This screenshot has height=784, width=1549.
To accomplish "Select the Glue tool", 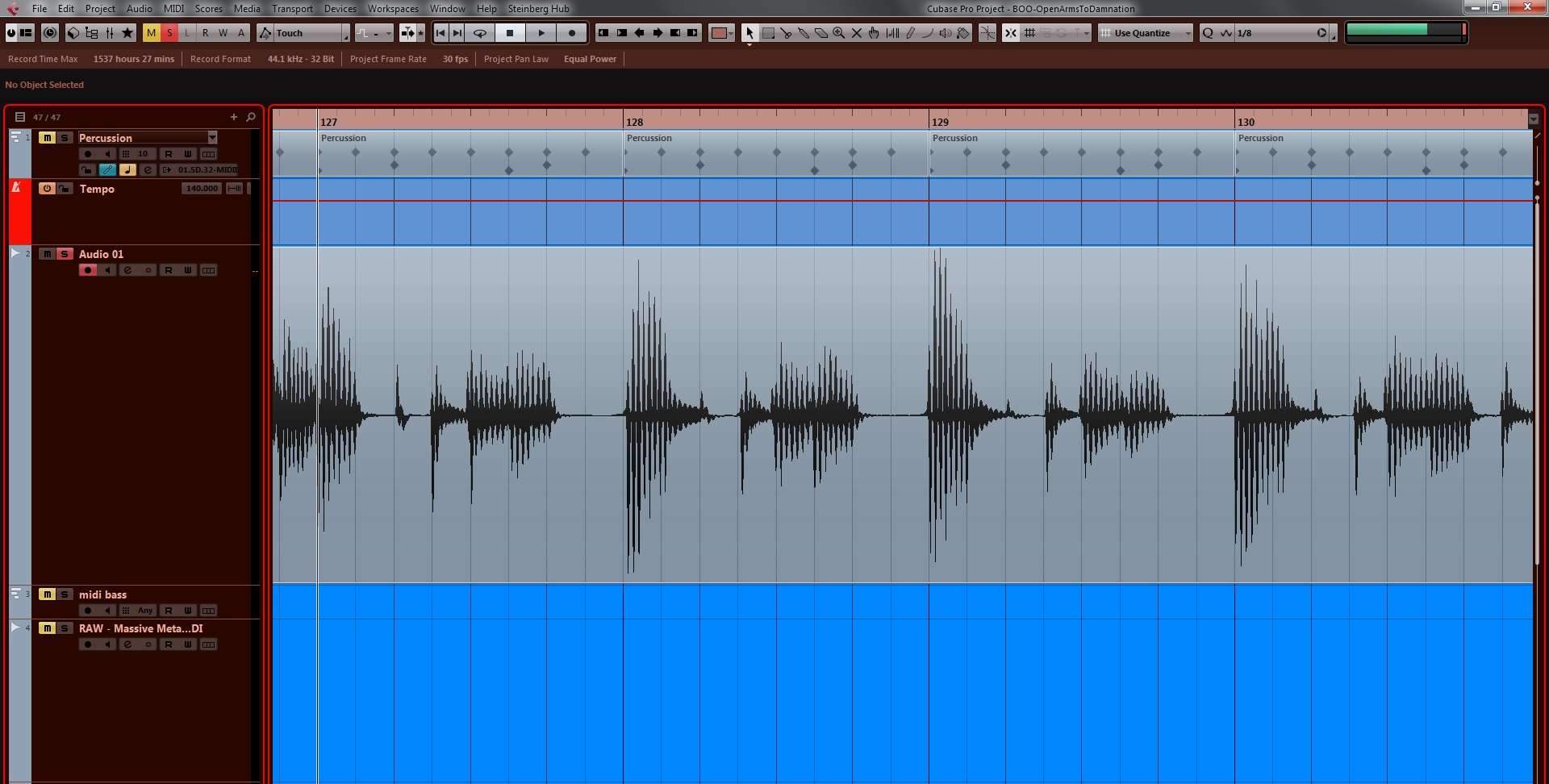I will coord(804,33).
